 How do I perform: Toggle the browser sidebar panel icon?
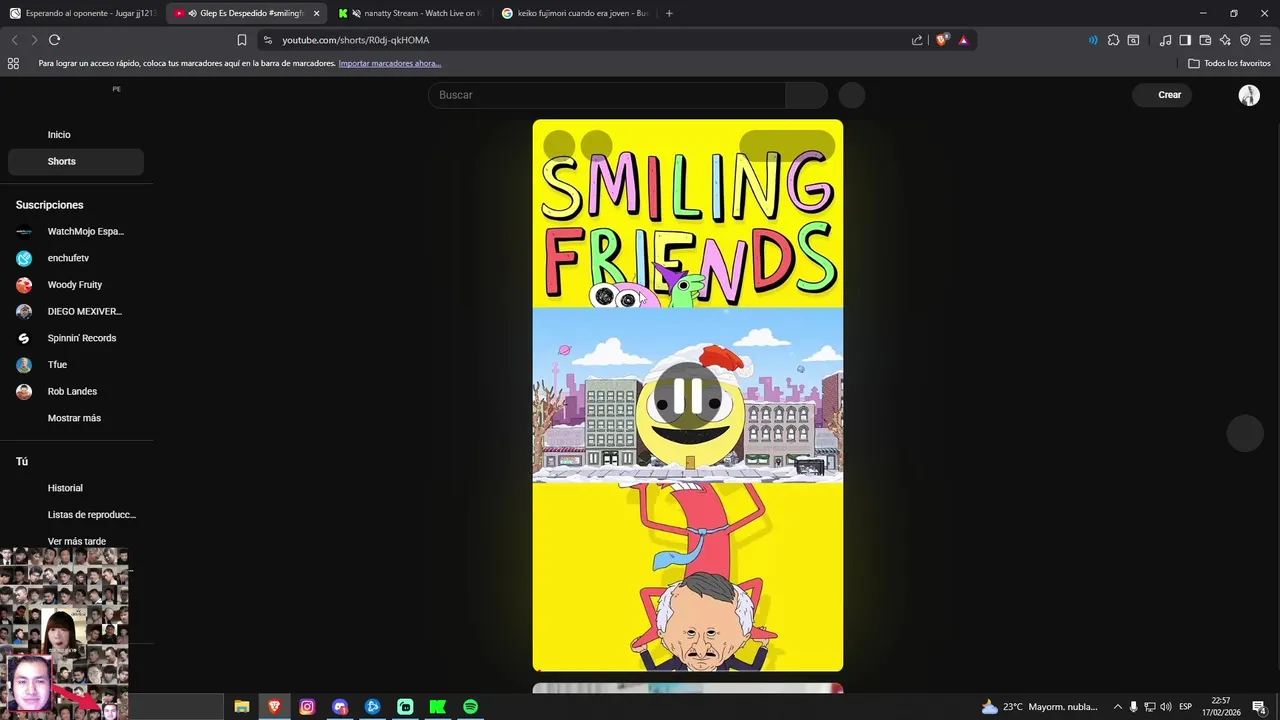click(x=1185, y=40)
